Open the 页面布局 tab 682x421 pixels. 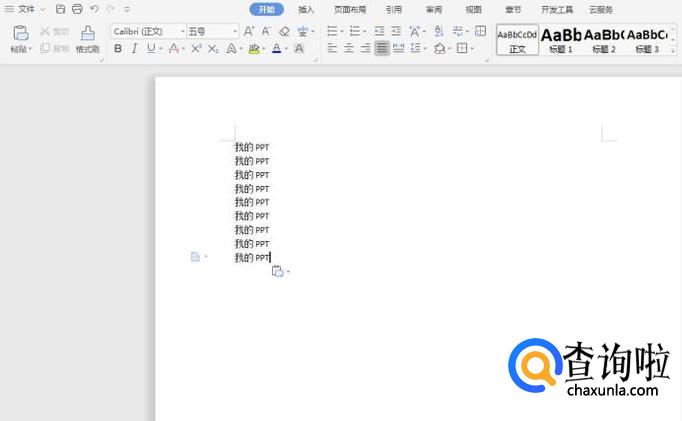pyautogui.click(x=349, y=9)
